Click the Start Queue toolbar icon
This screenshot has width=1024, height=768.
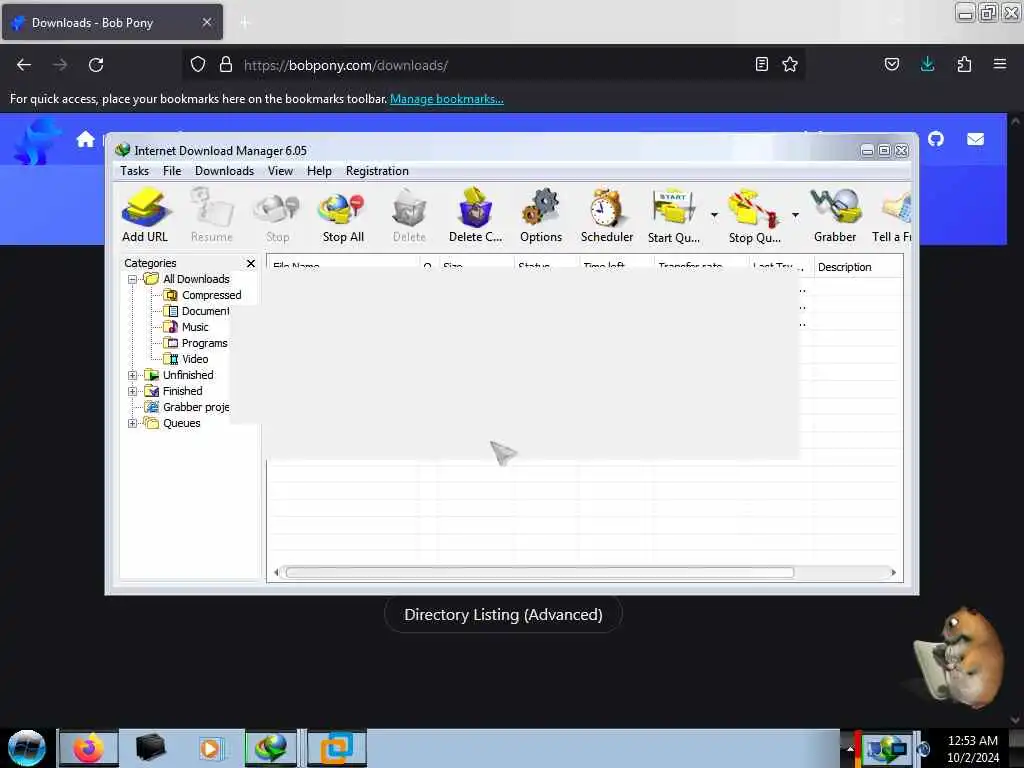pos(673,216)
